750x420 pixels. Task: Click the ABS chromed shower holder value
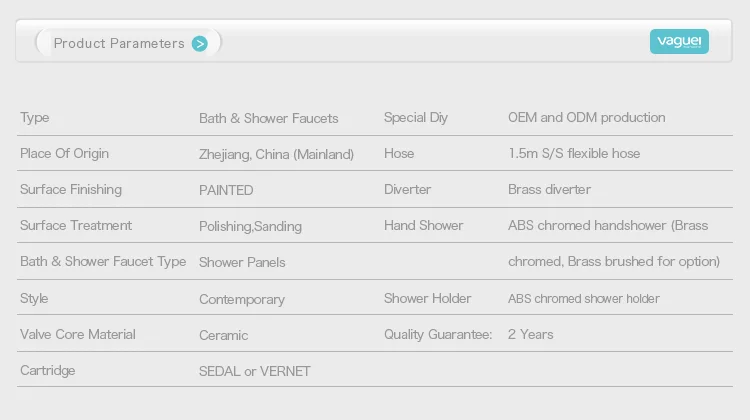(584, 299)
